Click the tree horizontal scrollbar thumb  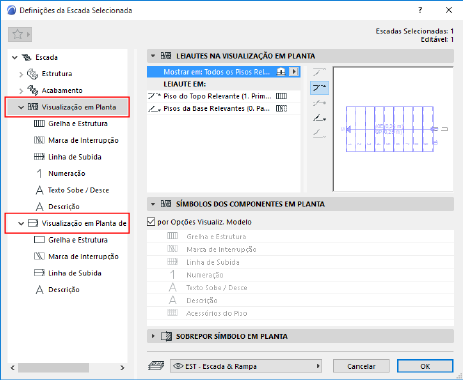point(53,368)
